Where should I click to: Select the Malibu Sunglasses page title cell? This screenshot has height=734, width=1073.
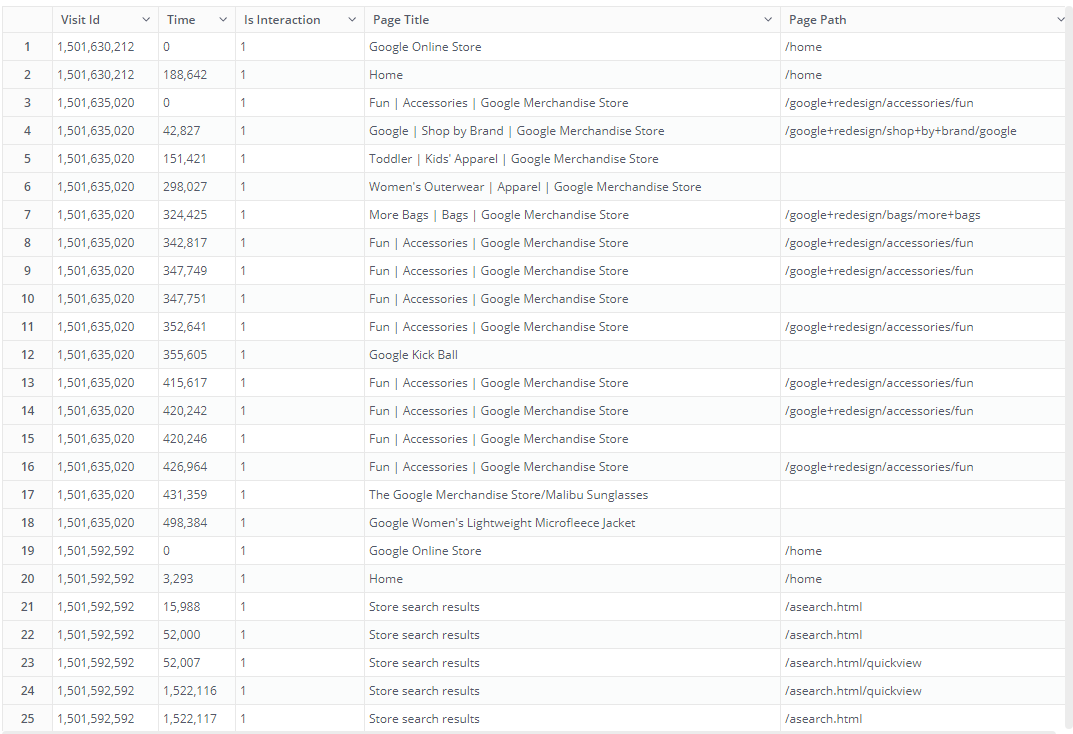(508, 495)
